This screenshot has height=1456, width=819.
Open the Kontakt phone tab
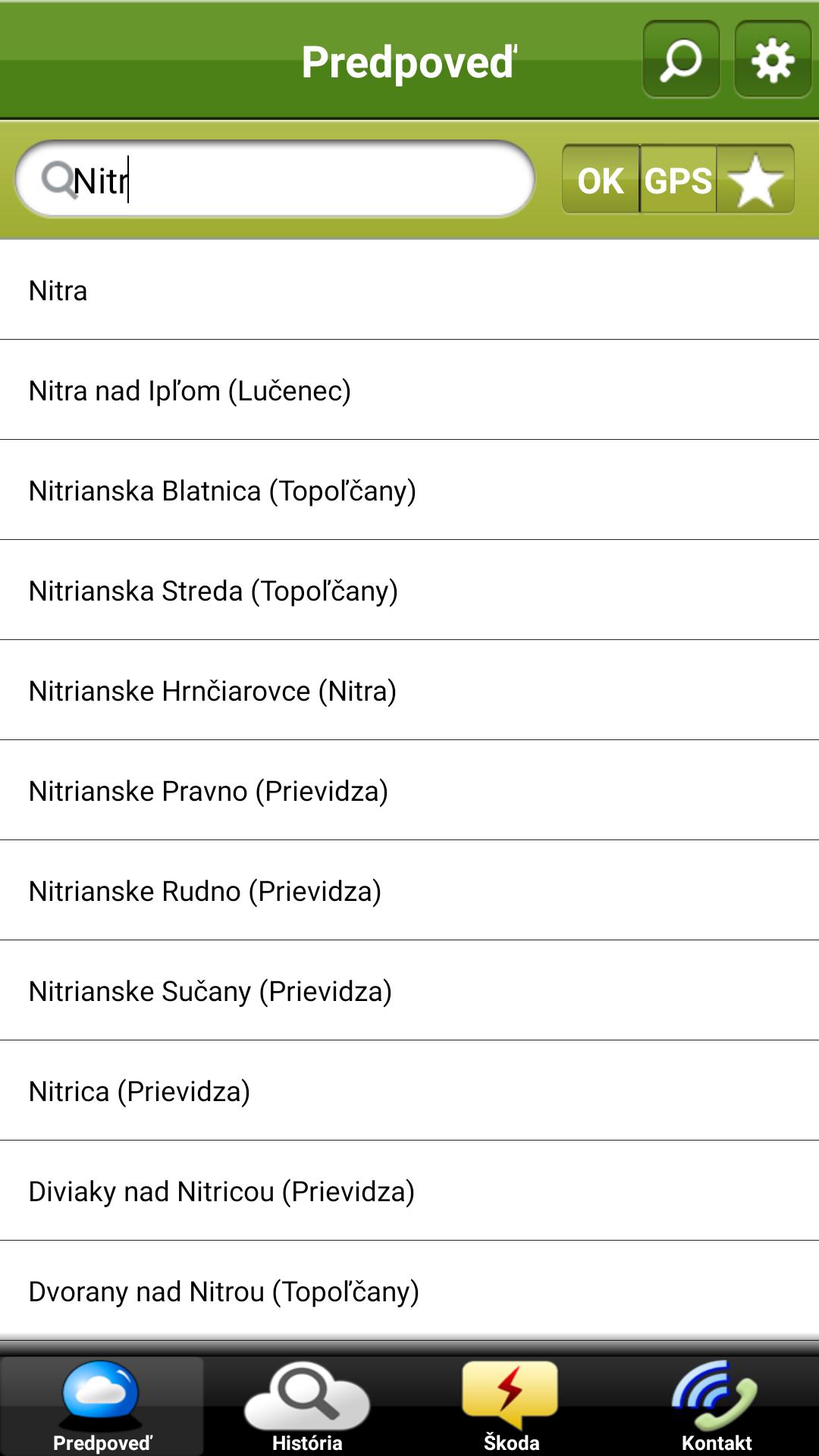(x=716, y=1405)
